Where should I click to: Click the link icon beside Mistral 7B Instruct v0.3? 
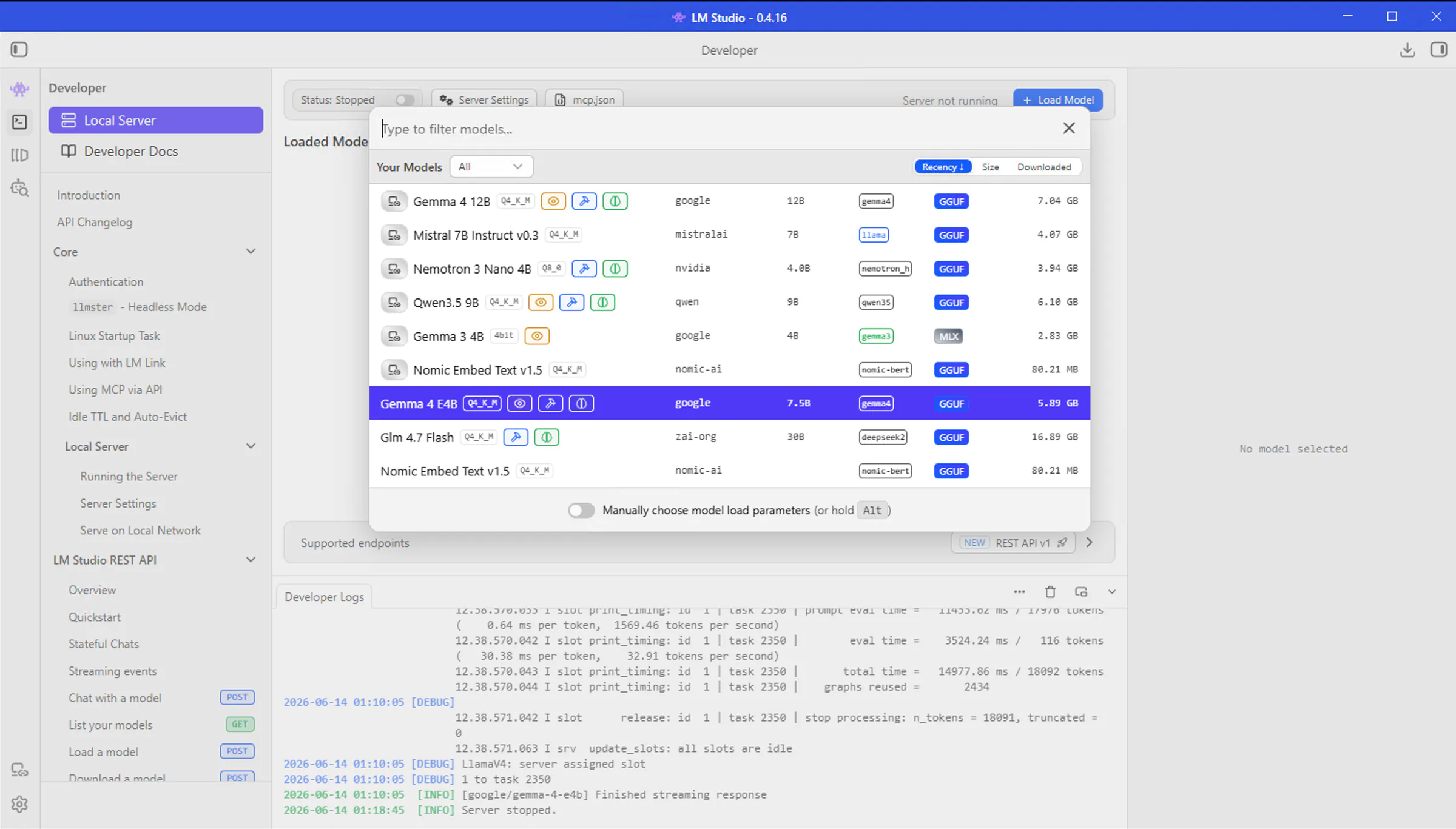[394, 235]
